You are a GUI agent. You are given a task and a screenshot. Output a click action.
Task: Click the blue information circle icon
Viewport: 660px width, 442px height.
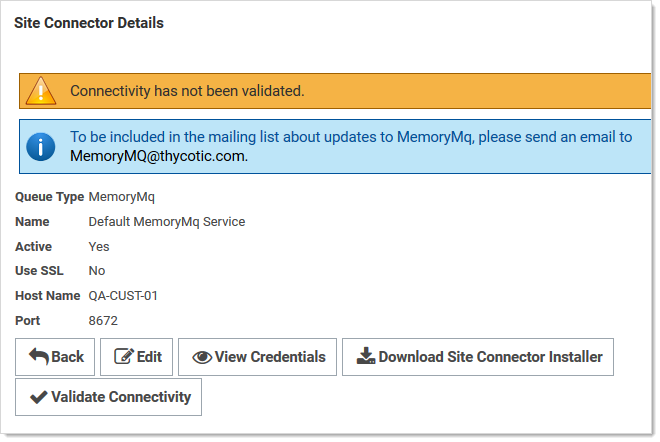click(x=40, y=147)
